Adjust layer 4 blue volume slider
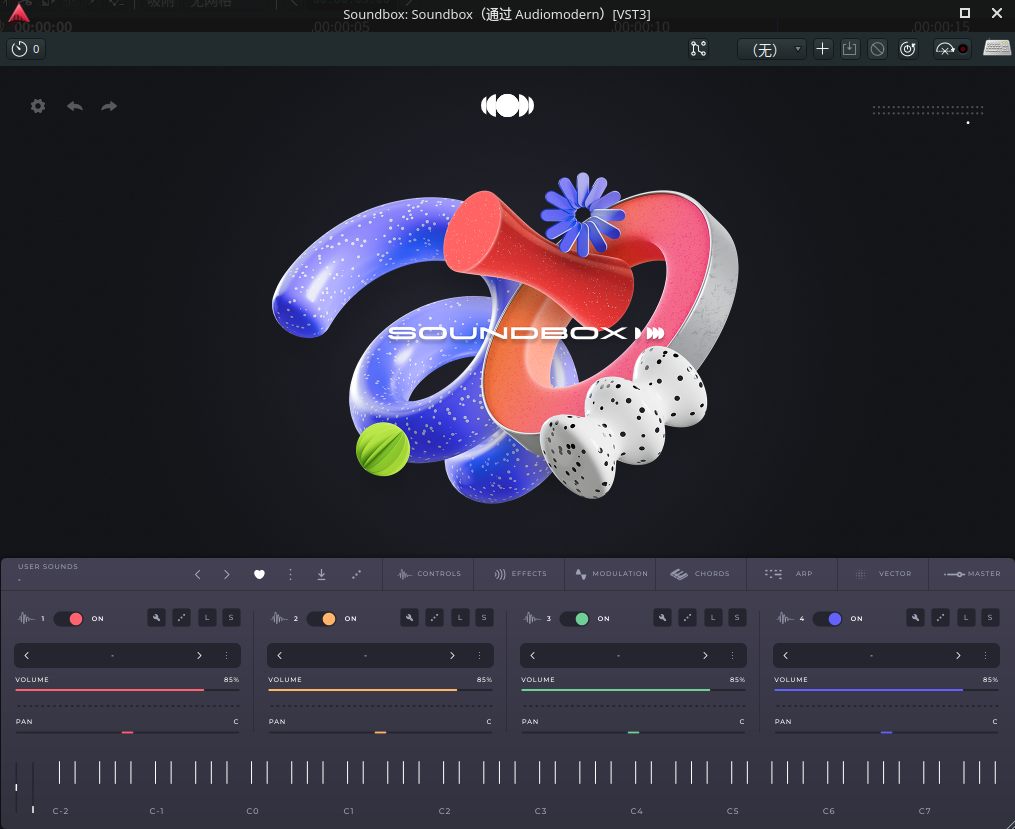 coord(886,690)
